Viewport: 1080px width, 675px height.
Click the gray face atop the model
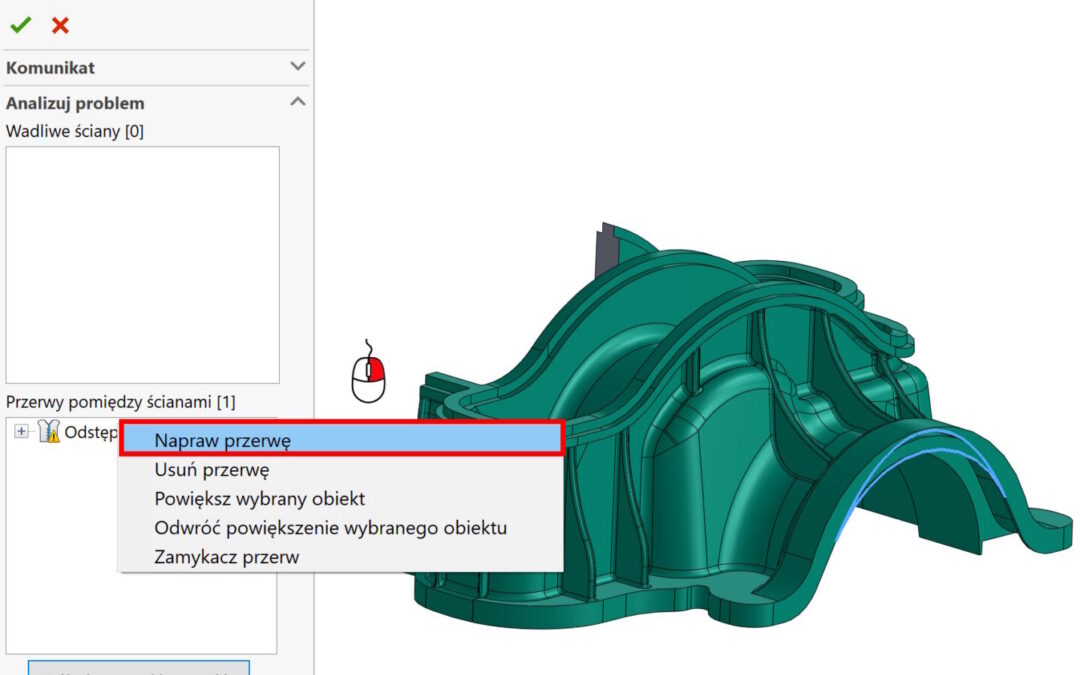click(x=601, y=250)
